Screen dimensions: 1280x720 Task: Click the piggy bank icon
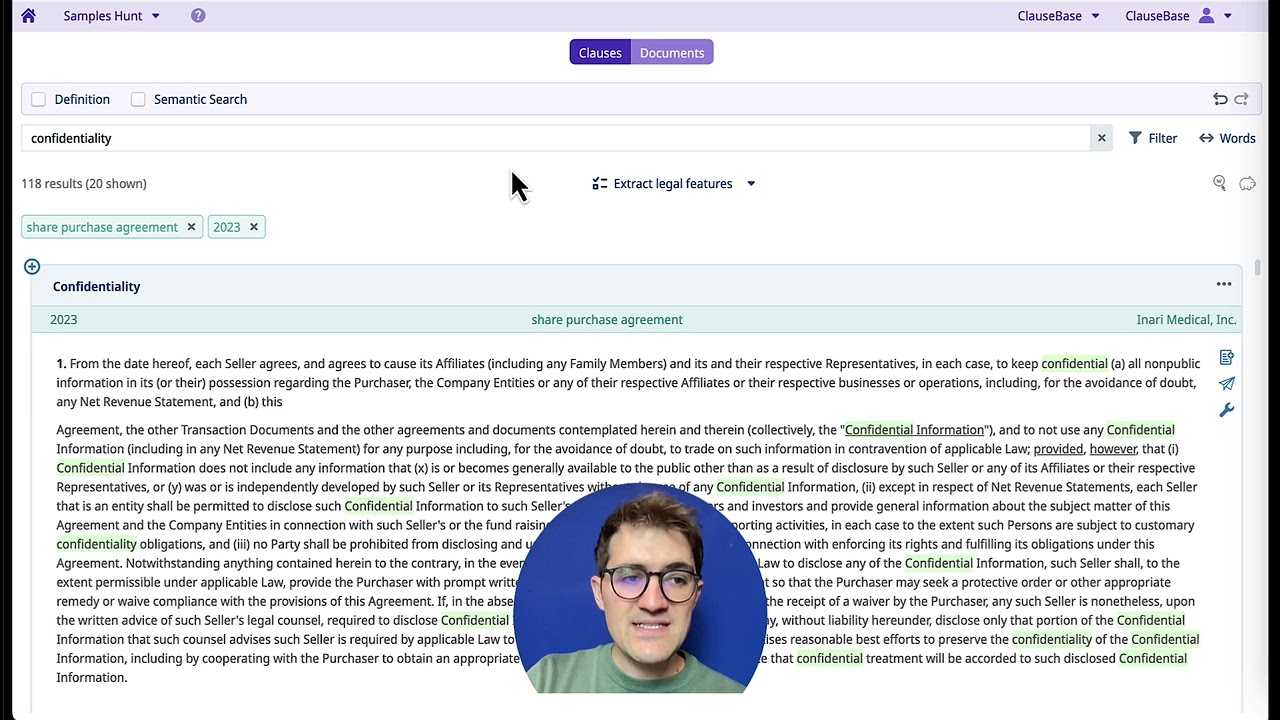(1247, 184)
